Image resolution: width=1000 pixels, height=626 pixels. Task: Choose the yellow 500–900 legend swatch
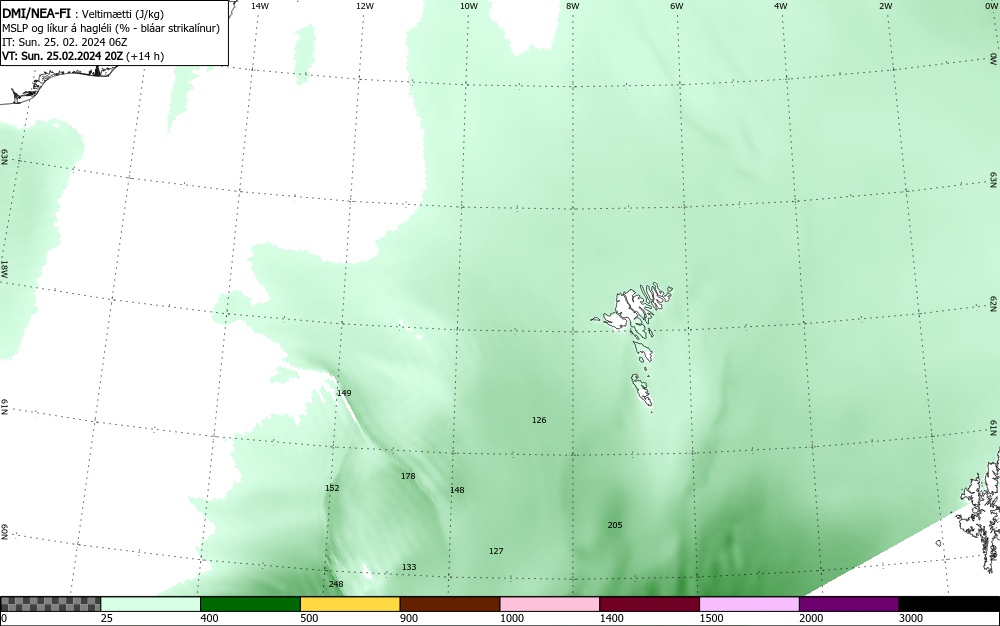tap(350, 604)
